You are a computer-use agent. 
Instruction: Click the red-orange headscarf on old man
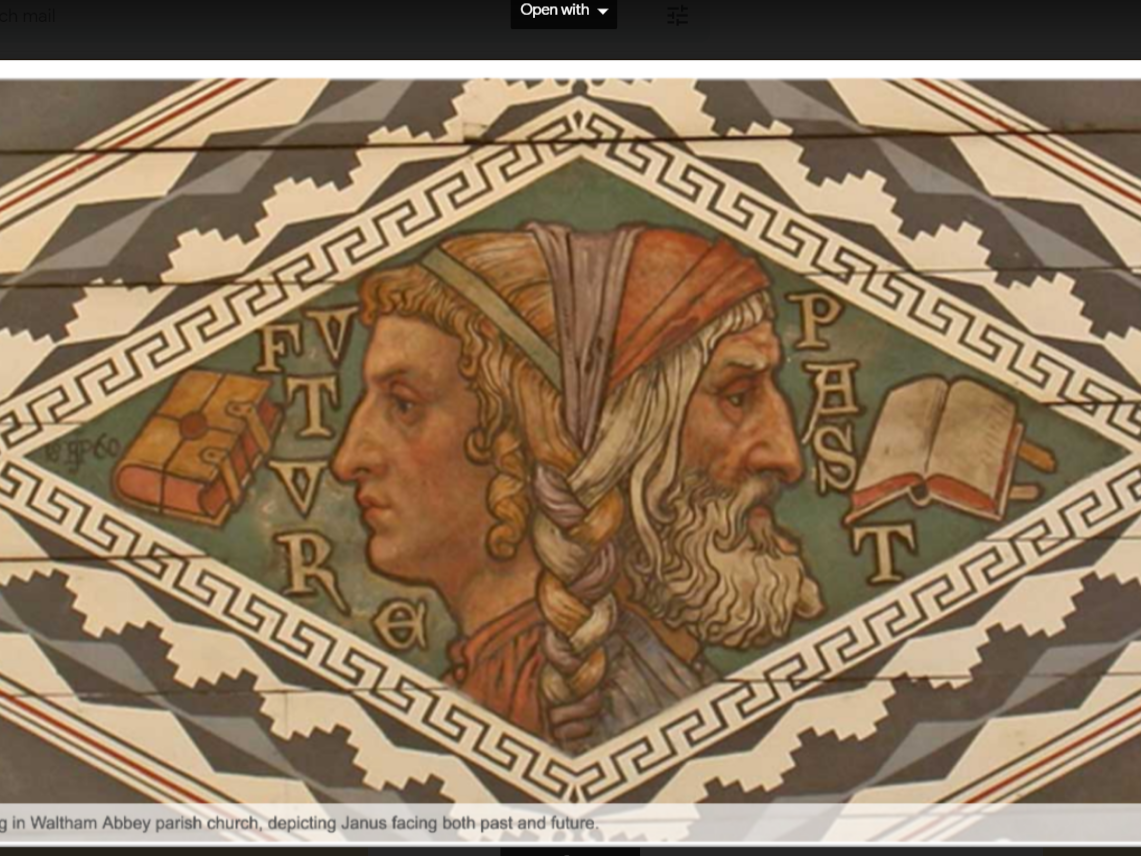(680, 290)
